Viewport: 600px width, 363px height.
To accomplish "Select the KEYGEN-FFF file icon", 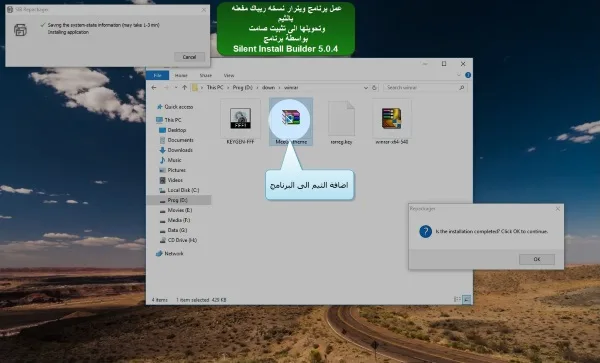I will point(240,119).
